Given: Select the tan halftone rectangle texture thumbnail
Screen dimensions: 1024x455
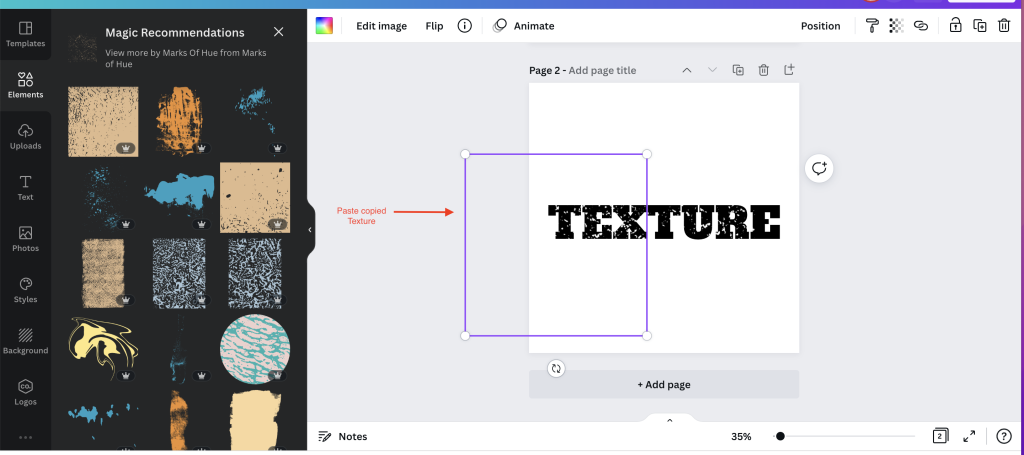Looking at the screenshot, I should [x=103, y=273].
